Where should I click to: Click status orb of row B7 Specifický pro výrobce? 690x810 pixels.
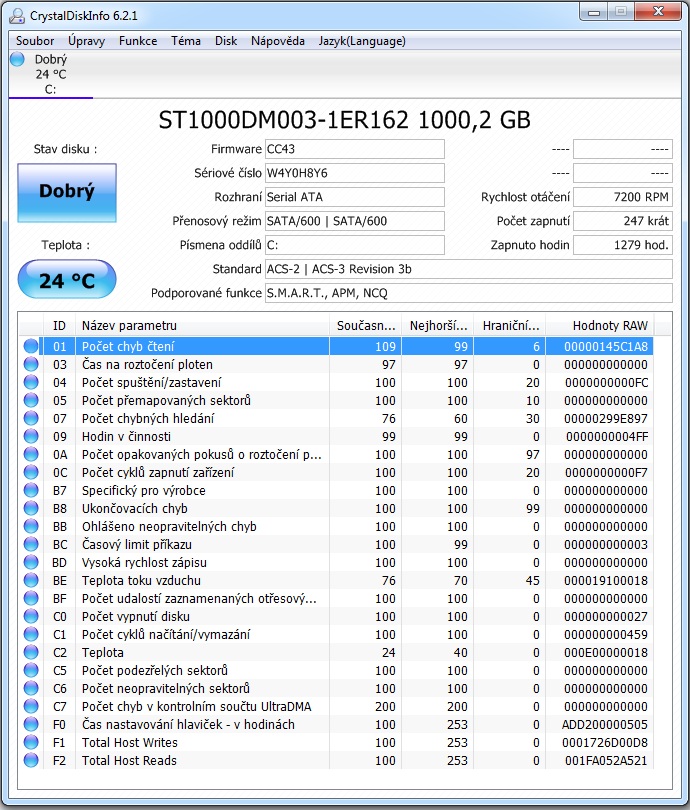pos(31,490)
